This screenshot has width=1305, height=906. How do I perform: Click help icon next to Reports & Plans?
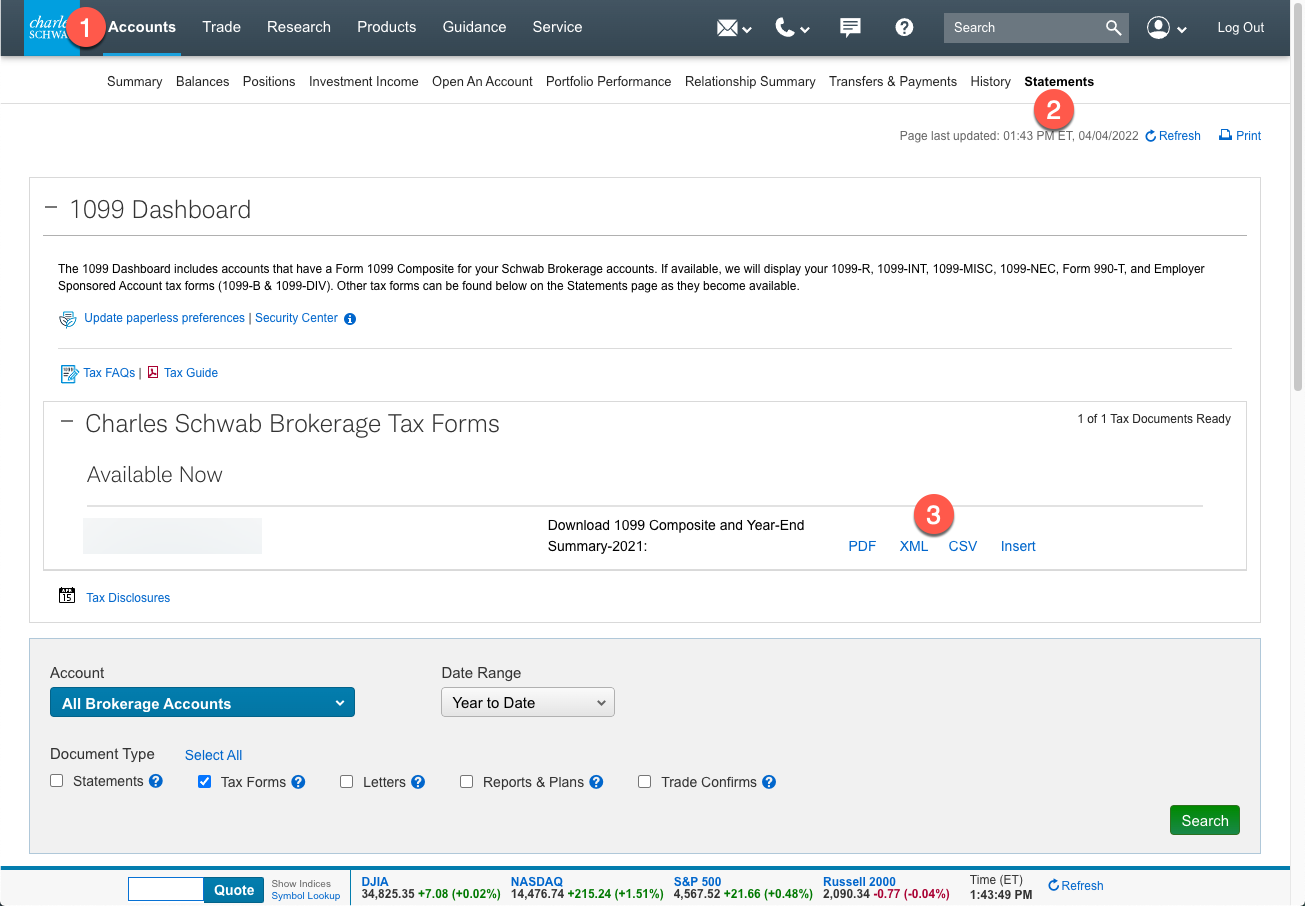click(x=596, y=782)
